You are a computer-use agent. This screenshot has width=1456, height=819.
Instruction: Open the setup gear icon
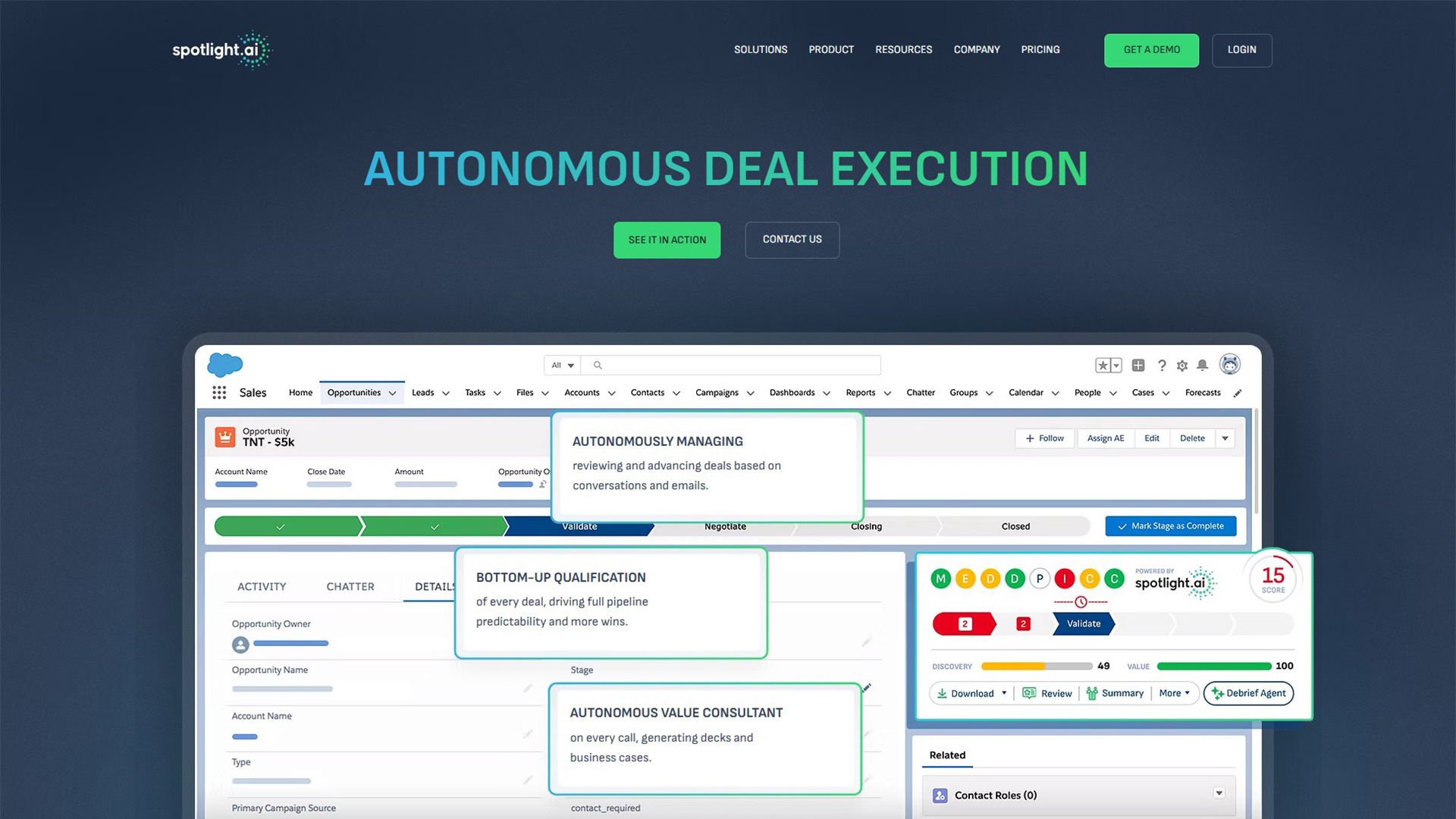pyautogui.click(x=1181, y=366)
